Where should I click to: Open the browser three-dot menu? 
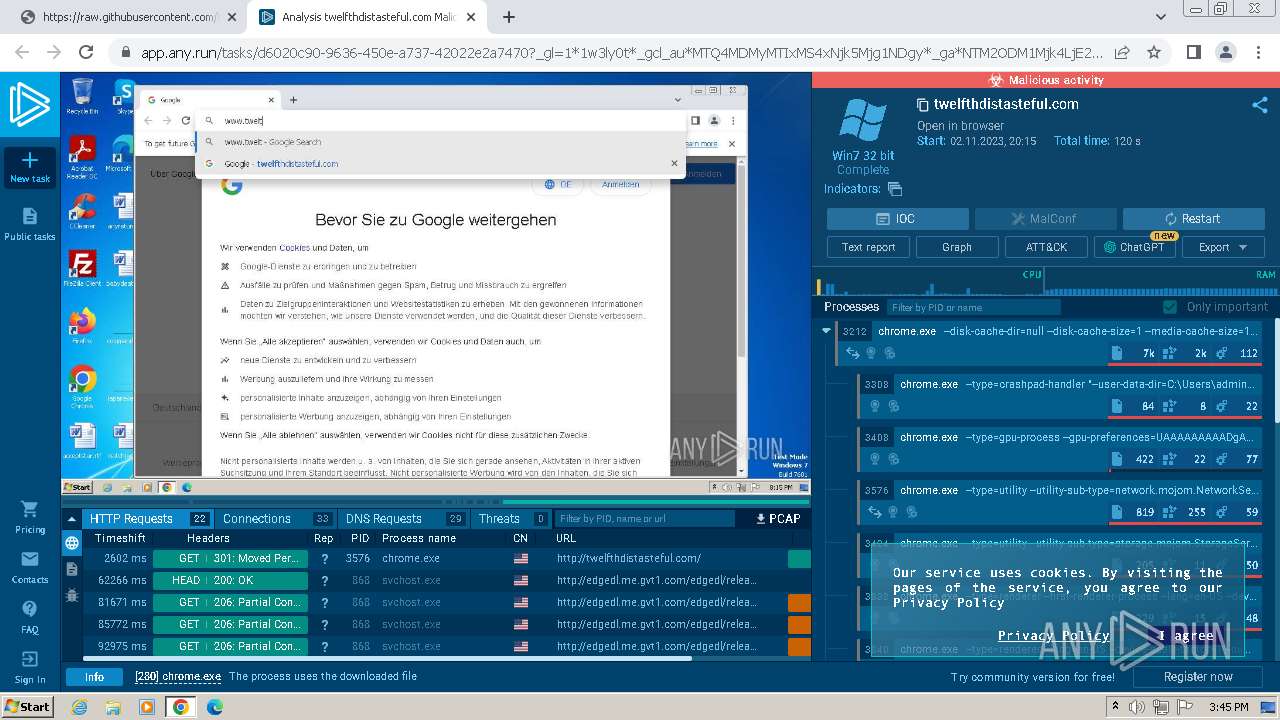pyautogui.click(x=1259, y=52)
